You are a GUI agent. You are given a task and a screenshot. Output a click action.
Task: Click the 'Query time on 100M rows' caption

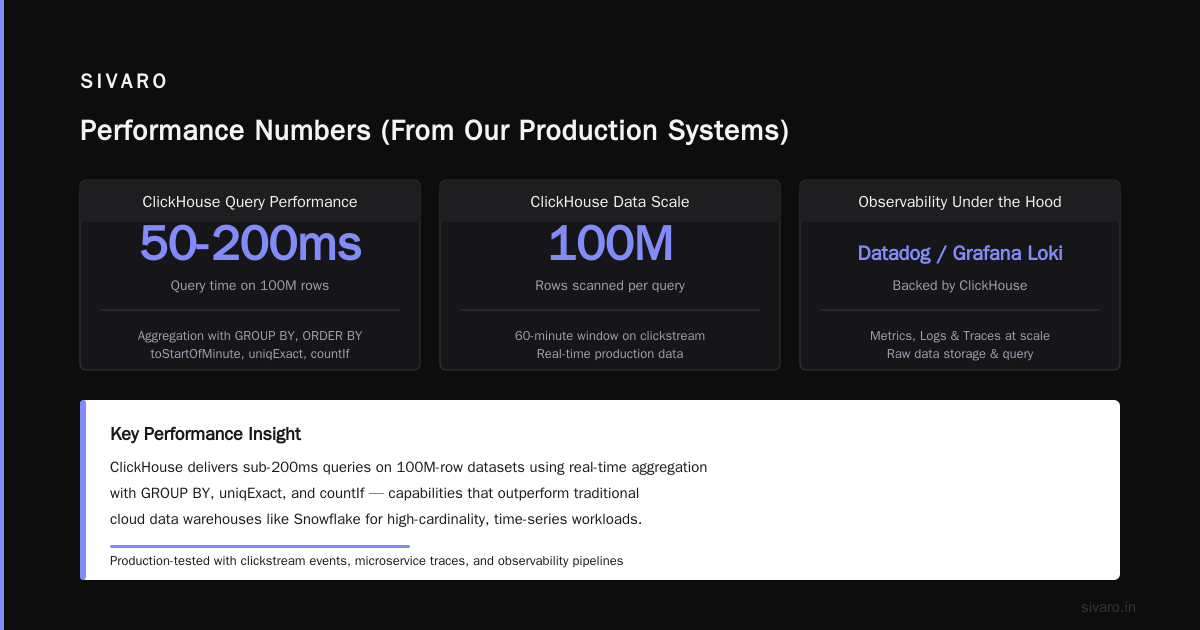[250, 286]
